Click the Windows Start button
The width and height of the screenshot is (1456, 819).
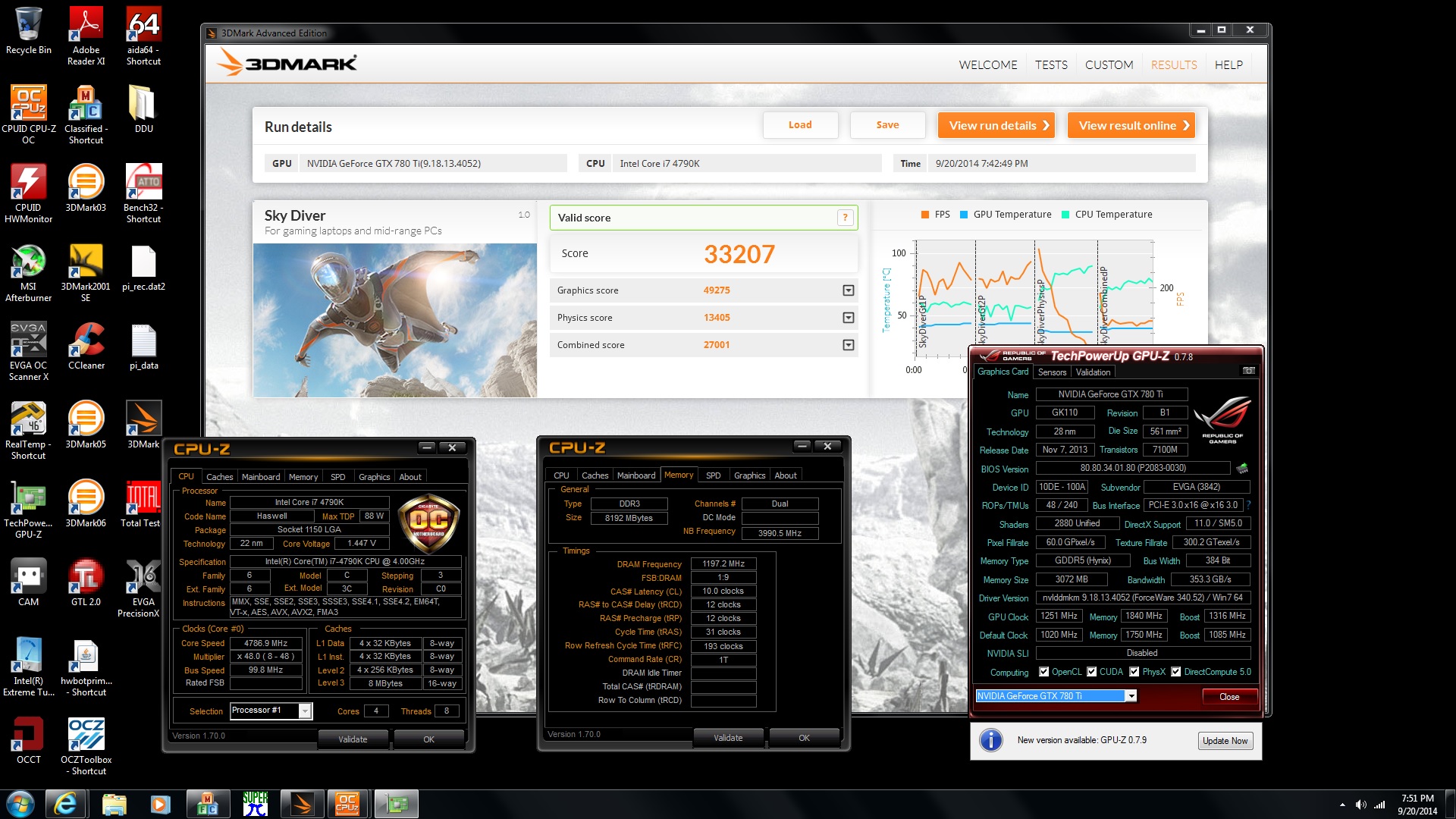[20, 804]
